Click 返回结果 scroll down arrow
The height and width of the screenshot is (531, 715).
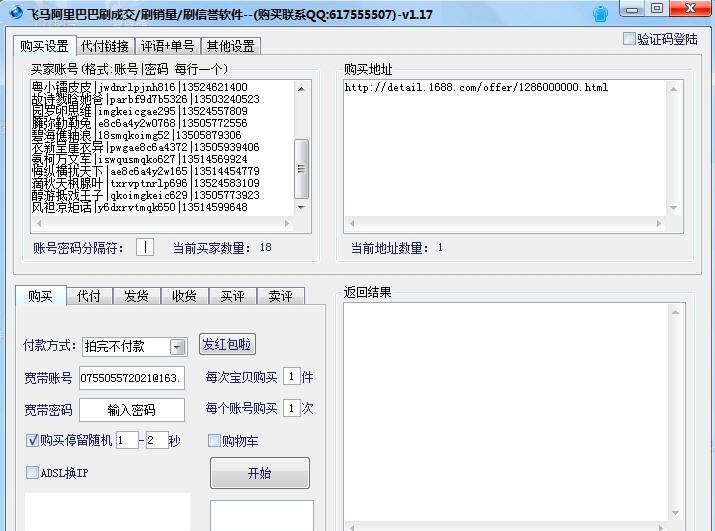coord(676,513)
